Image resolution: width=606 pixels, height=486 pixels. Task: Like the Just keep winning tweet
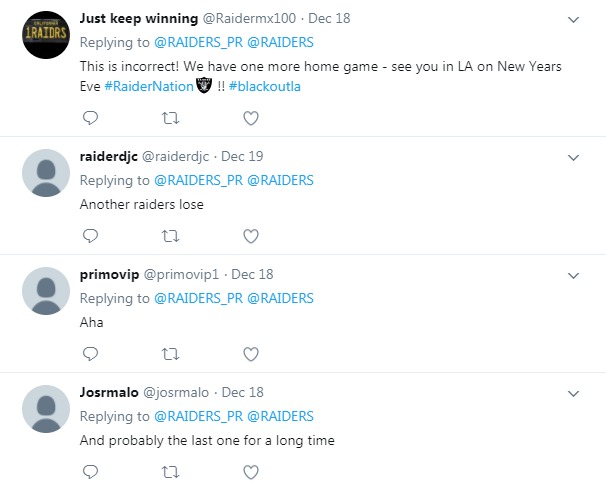[x=251, y=119]
